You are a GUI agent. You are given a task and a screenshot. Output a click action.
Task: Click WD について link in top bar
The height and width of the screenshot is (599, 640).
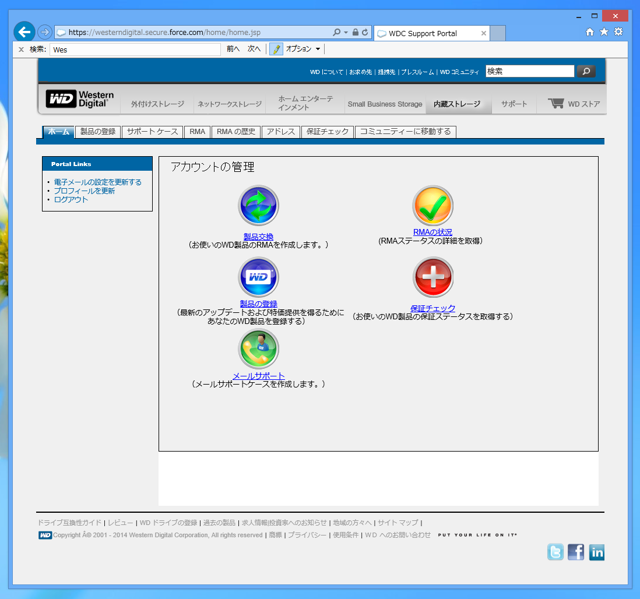point(327,72)
